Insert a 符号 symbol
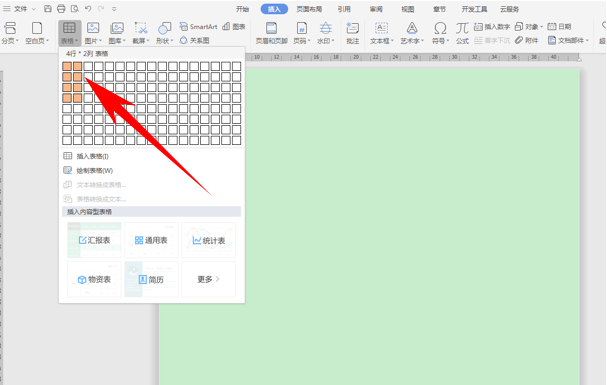607x385 pixels. pos(440,33)
